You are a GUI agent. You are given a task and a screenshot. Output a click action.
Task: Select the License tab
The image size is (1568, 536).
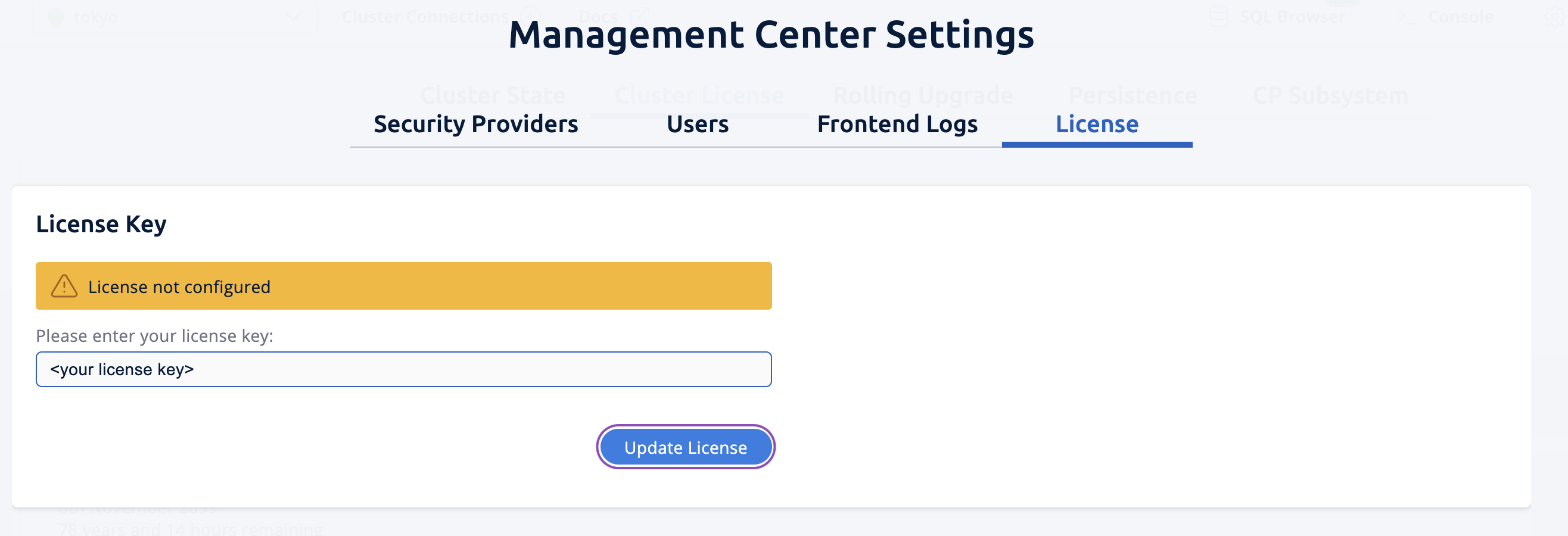point(1096,124)
